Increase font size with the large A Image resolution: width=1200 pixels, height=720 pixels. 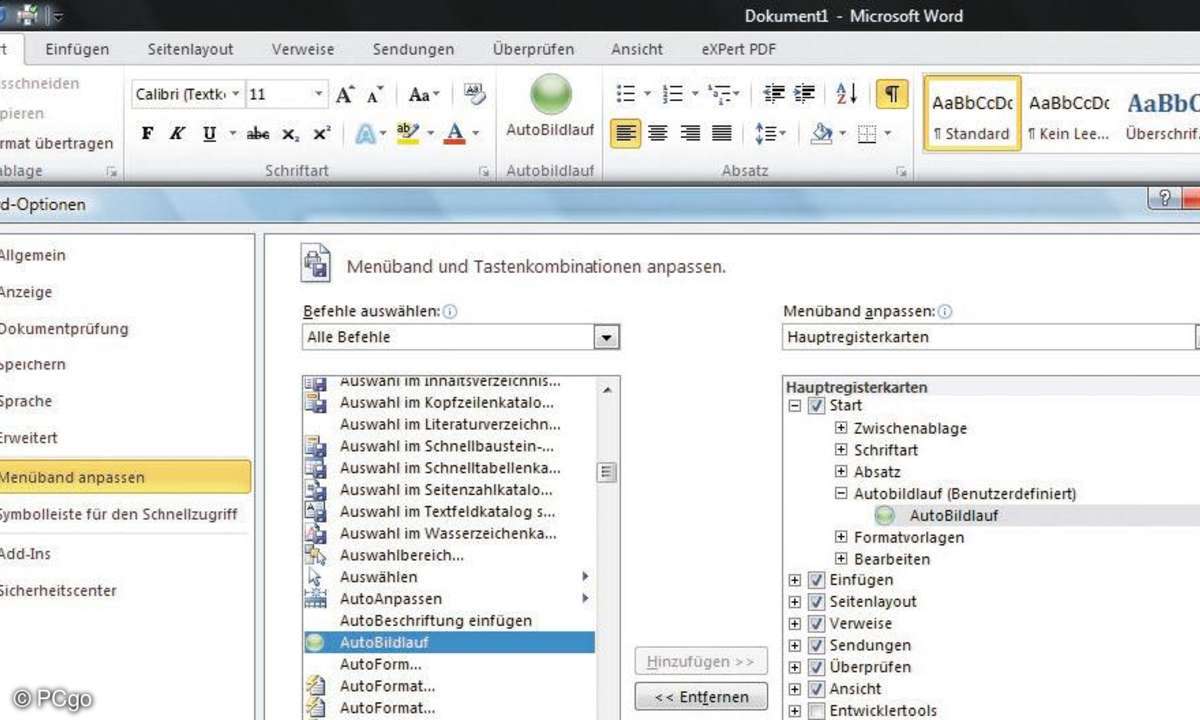(345, 95)
